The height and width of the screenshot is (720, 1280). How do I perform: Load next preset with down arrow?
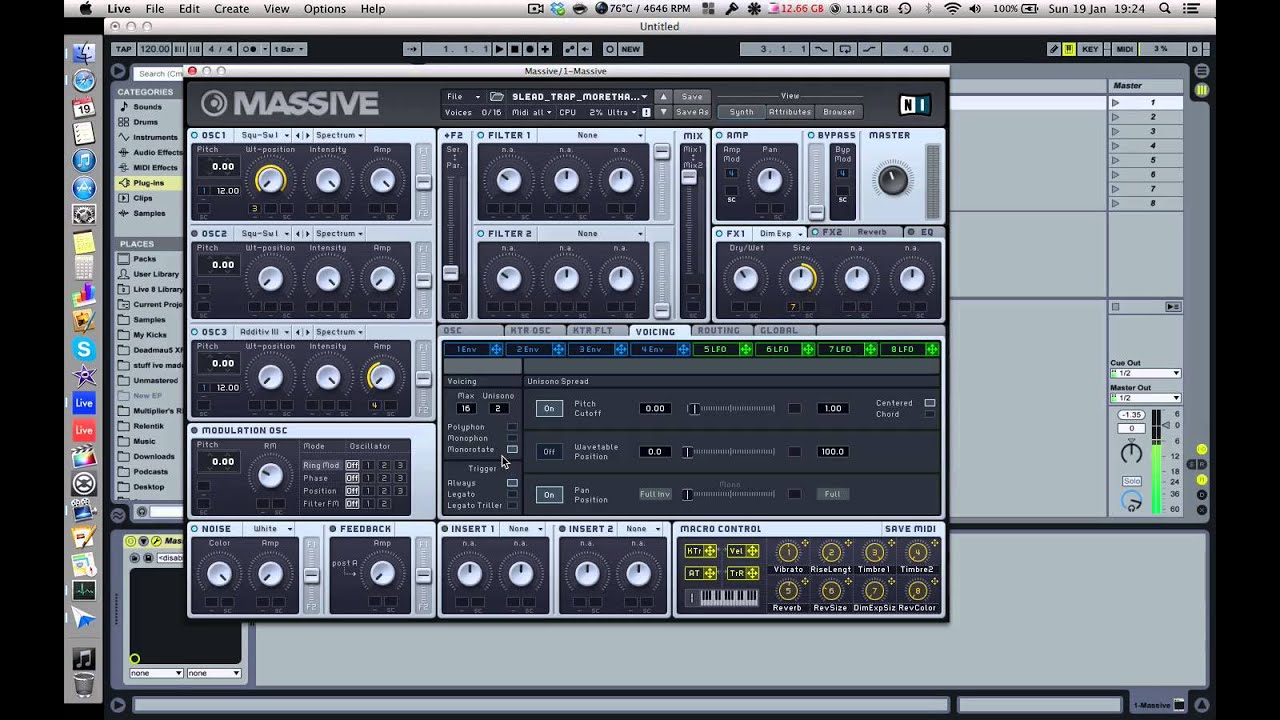click(663, 112)
